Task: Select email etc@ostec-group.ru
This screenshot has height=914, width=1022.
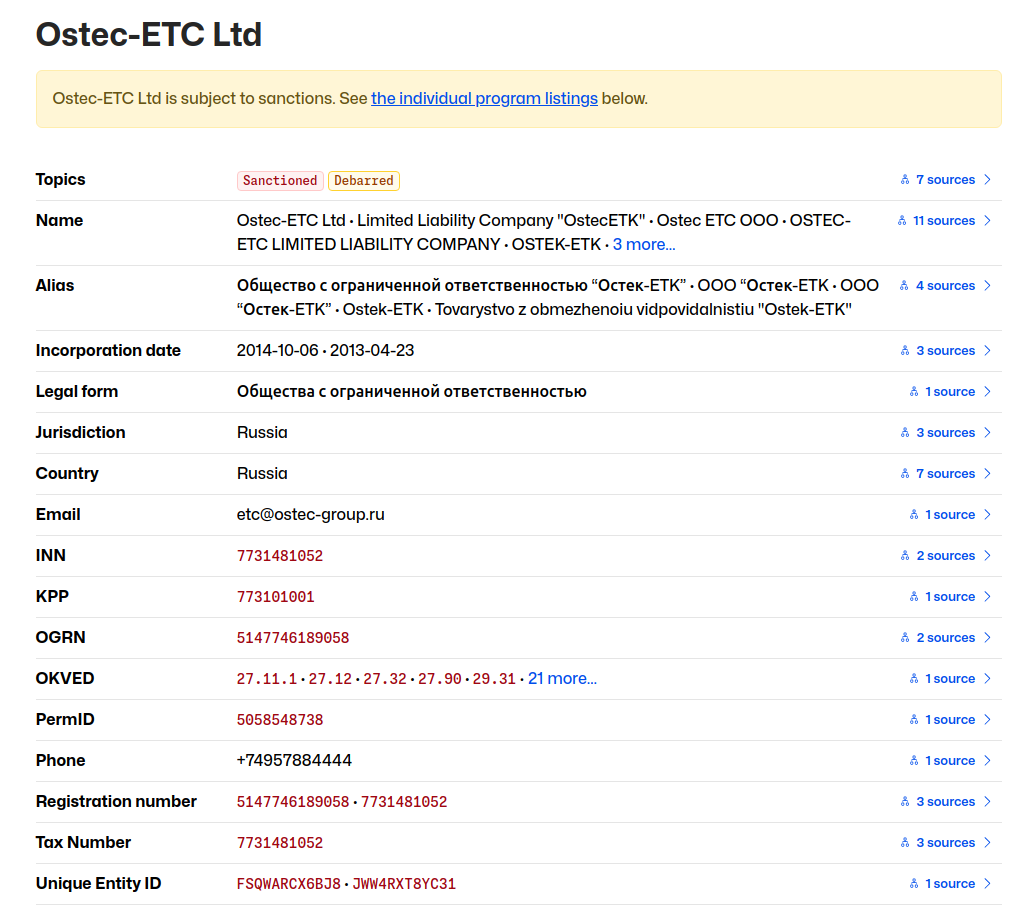Action: tap(310, 515)
